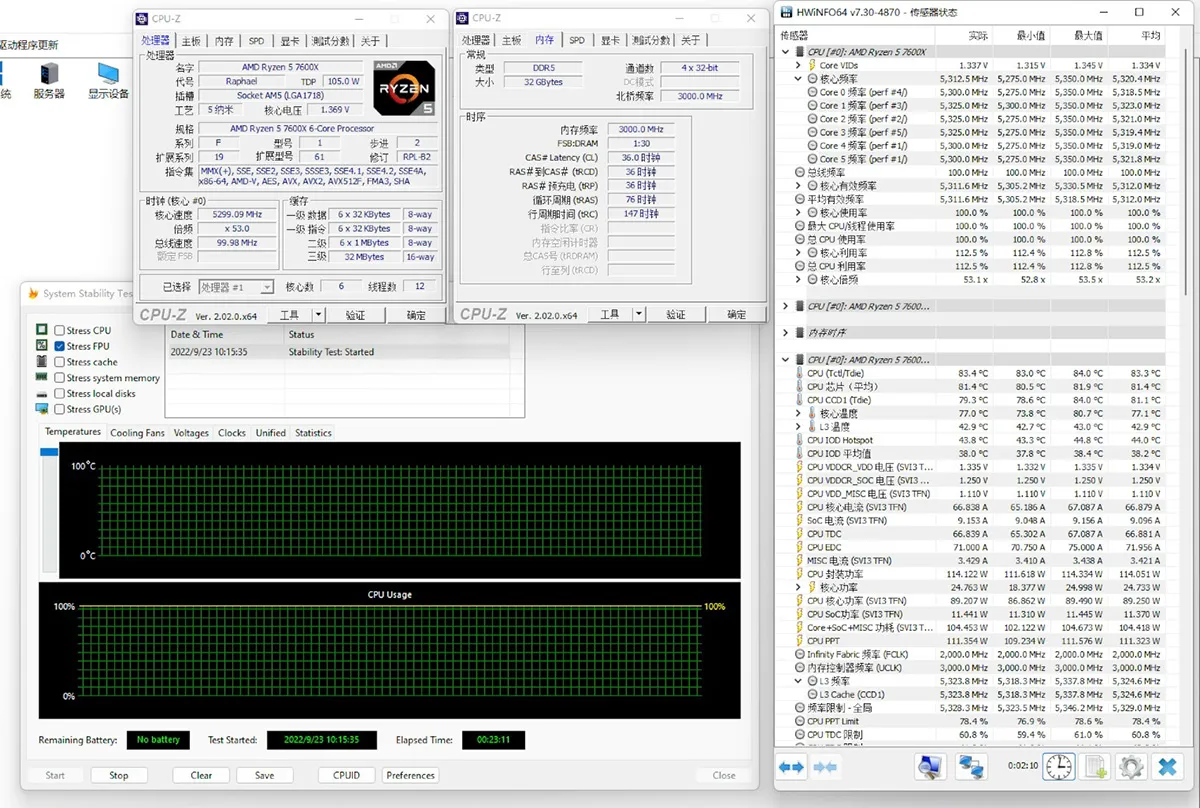Click left CPU-Z window title icon

tap(144, 18)
